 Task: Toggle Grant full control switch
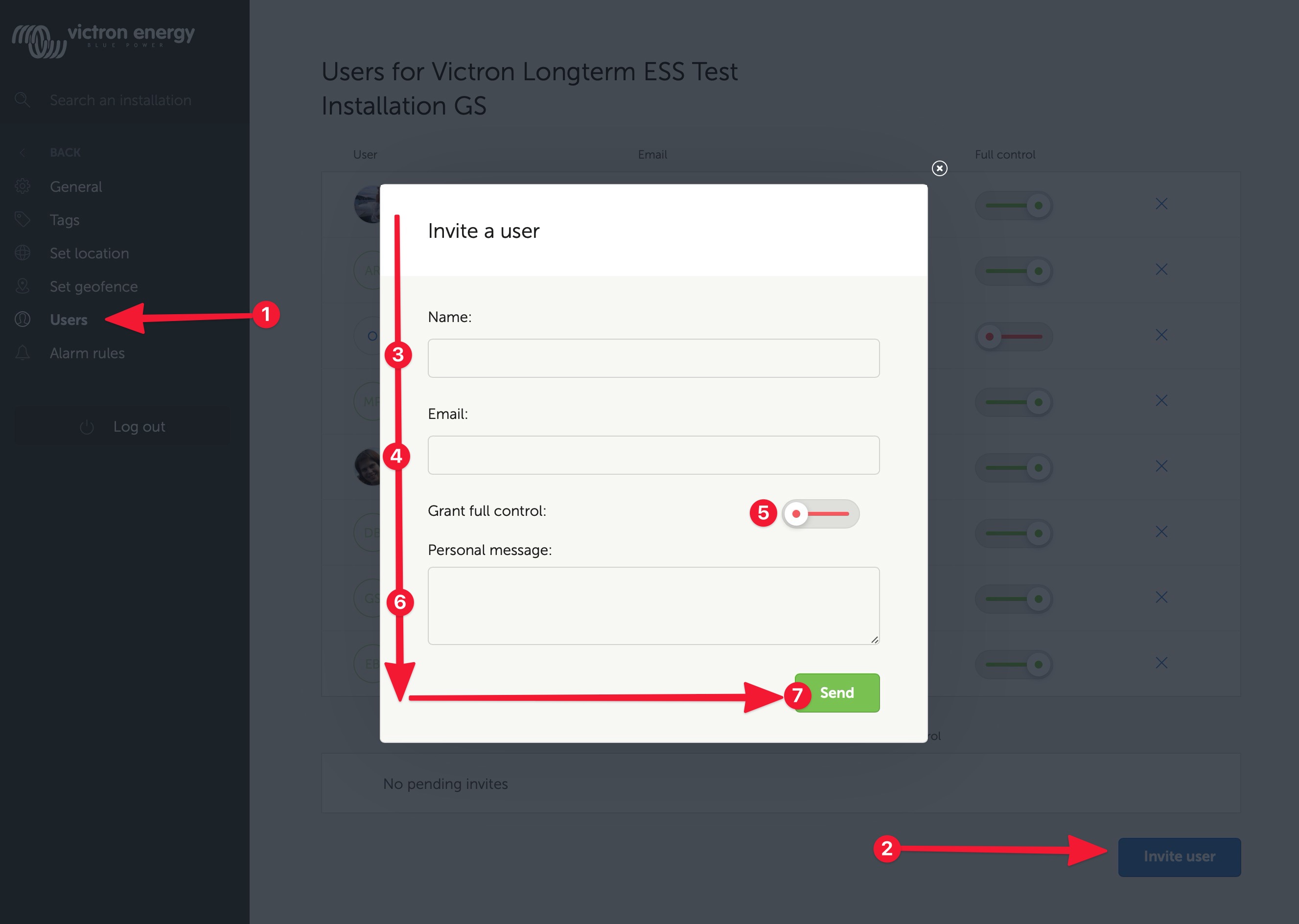820,514
